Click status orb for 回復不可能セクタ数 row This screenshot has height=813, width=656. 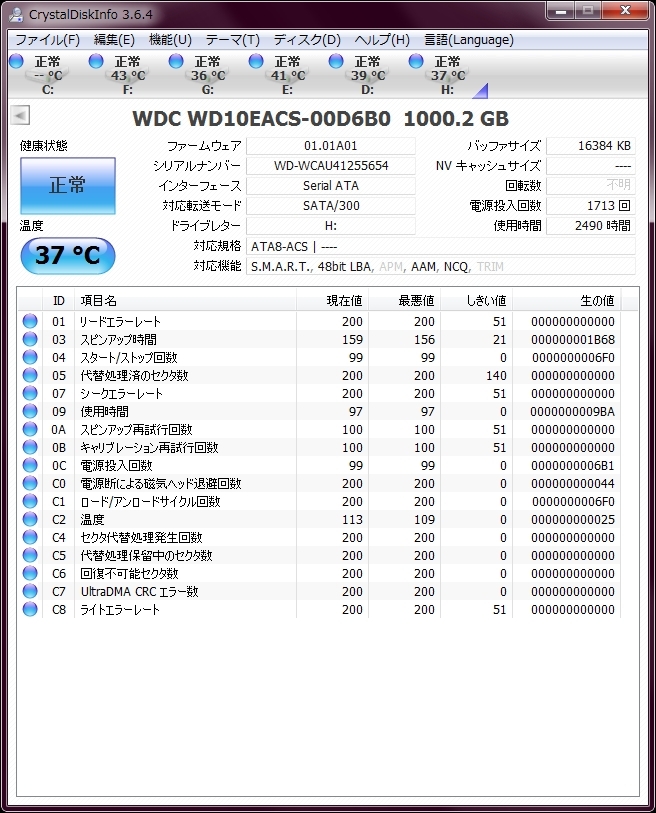[30, 573]
